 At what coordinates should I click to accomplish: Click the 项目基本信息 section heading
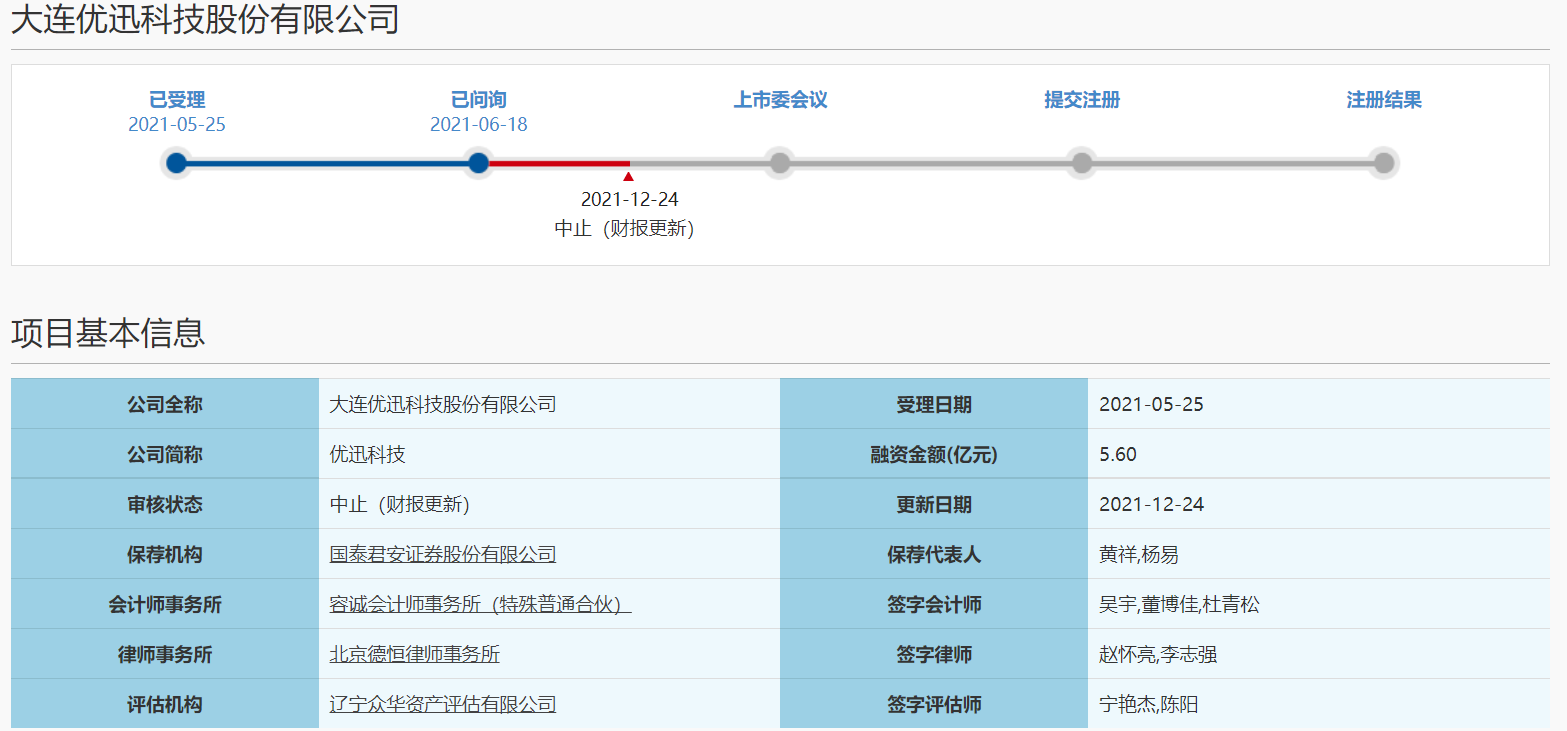pyautogui.click(x=108, y=333)
